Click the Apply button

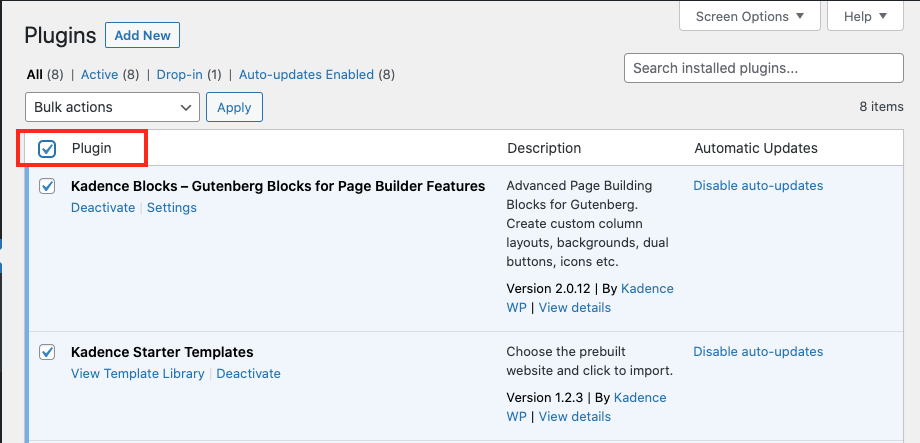(x=234, y=107)
